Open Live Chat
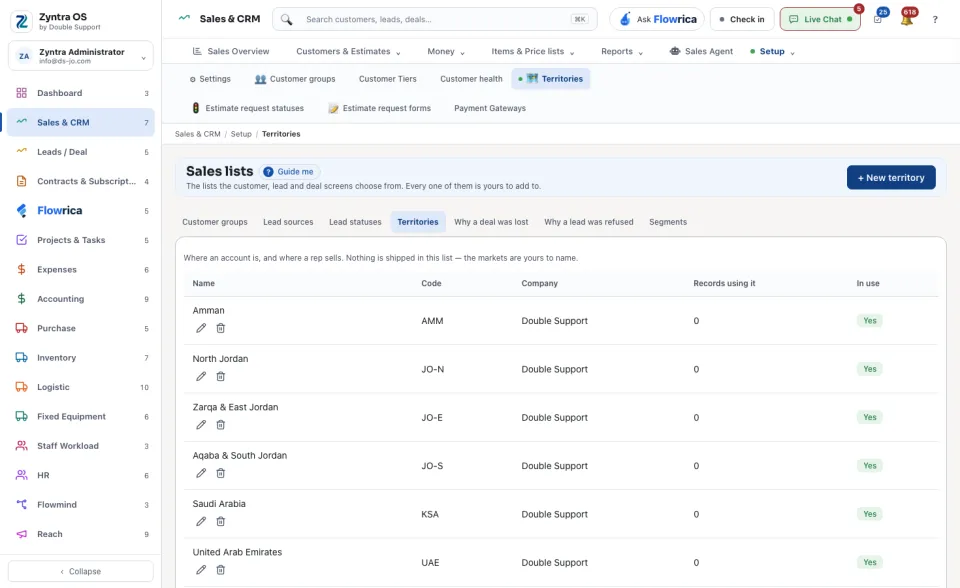 coord(820,20)
